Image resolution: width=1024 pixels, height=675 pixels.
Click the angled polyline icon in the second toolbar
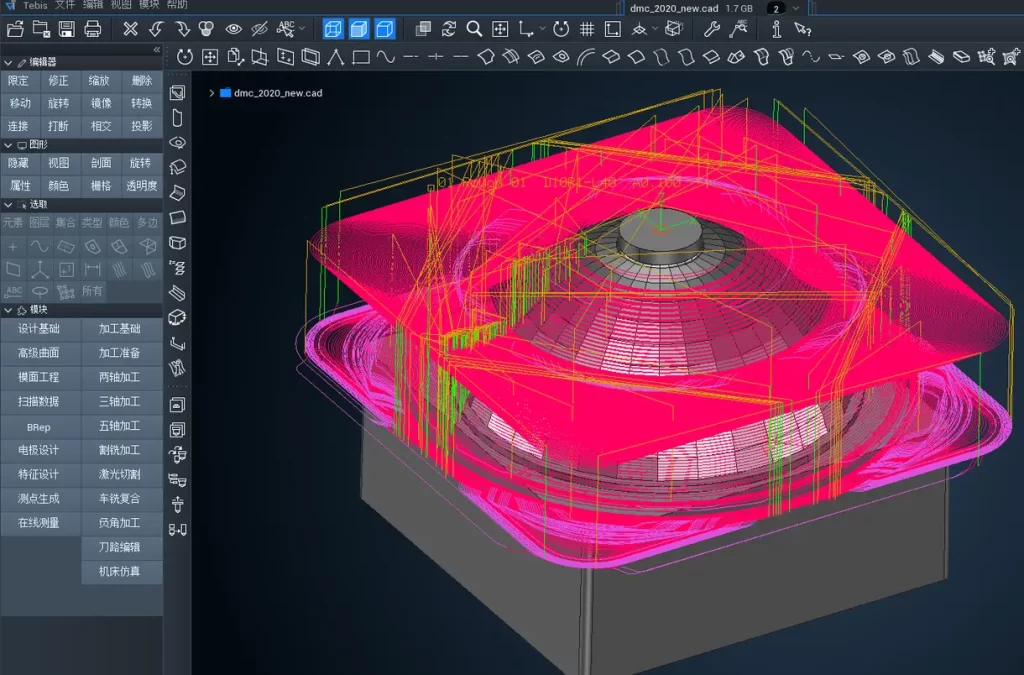pos(336,57)
